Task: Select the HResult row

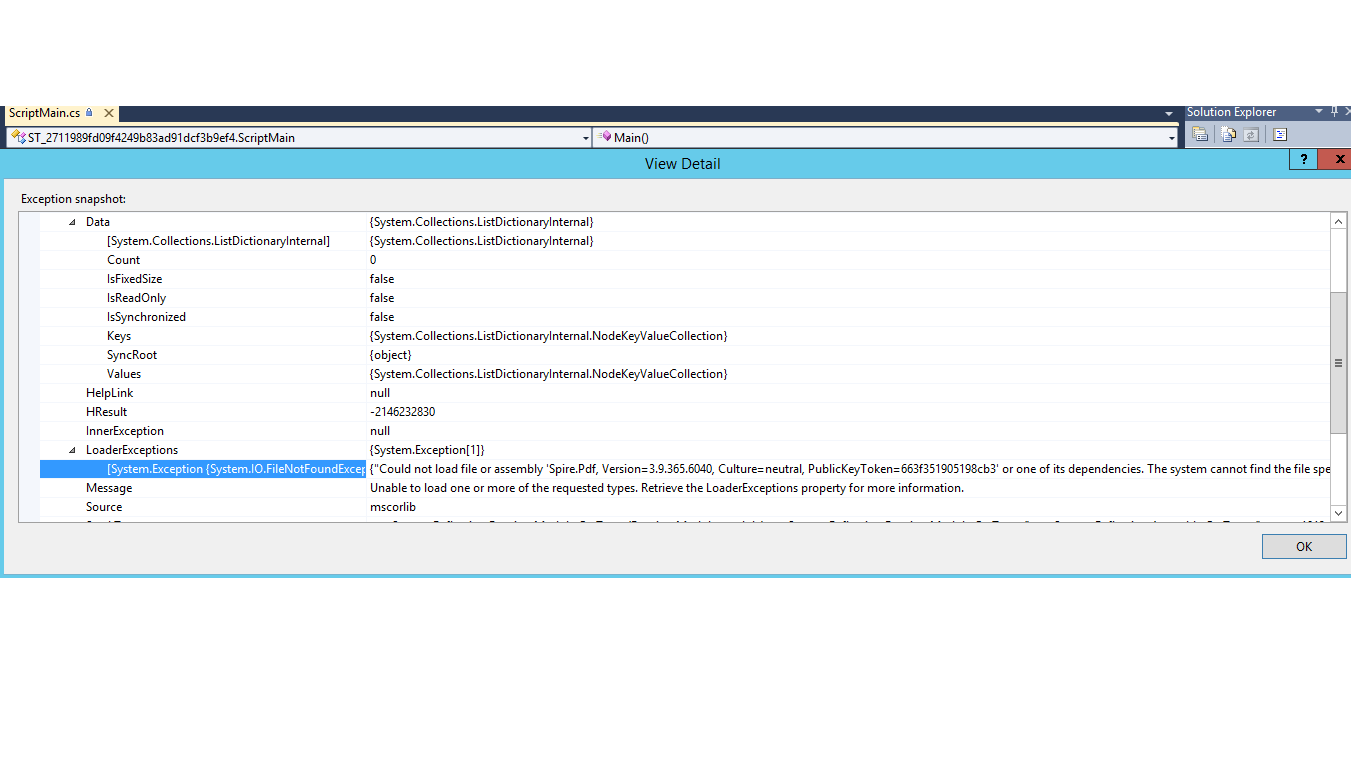Action: click(685, 412)
